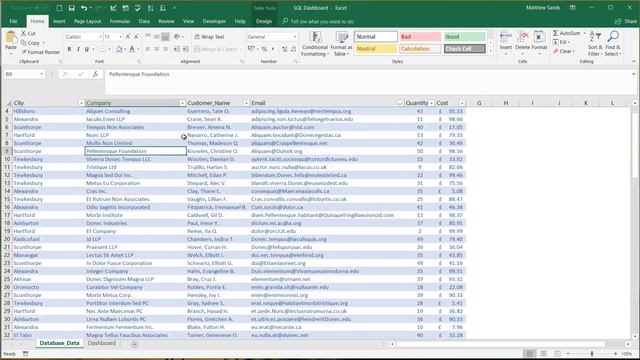The image size is (640, 360).
Task: Click the Insert cells icon
Action: click(x=506, y=37)
